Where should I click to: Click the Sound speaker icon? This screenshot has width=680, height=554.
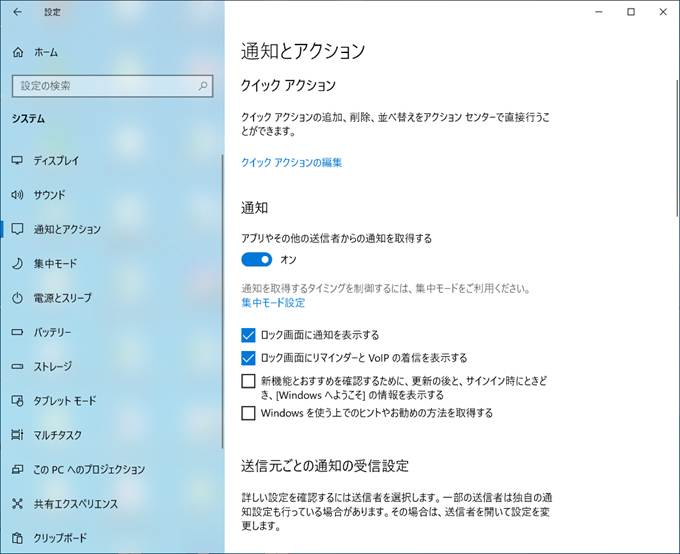pos(17,195)
